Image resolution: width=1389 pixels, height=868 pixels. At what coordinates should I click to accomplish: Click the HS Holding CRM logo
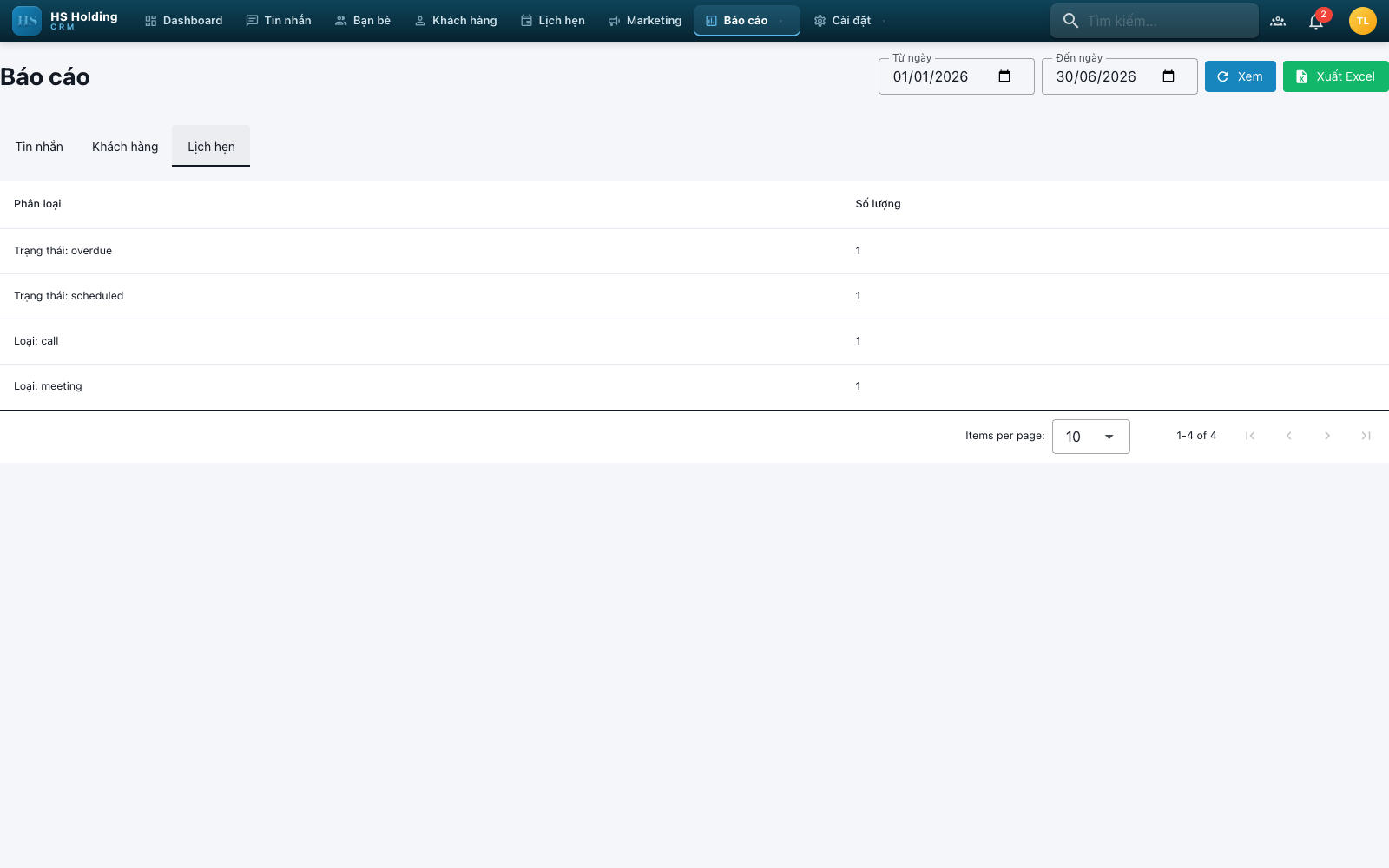(66, 21)
